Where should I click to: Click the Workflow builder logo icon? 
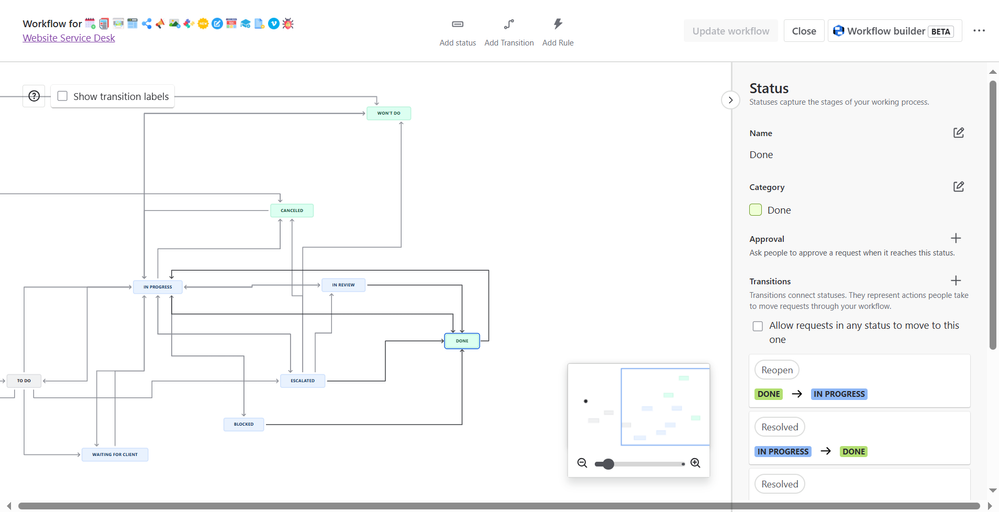[838, 31]
